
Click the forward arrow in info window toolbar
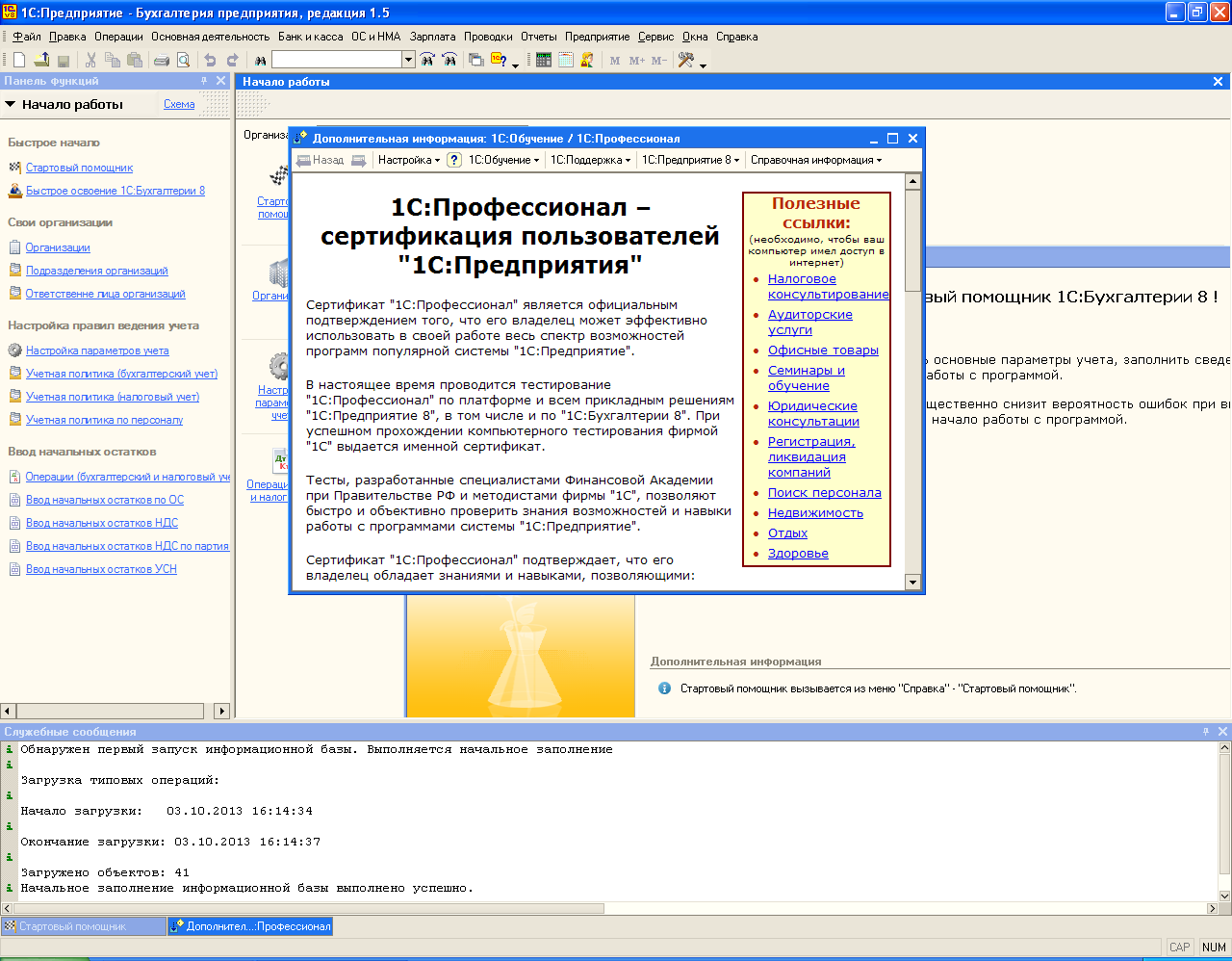point(359,160)
